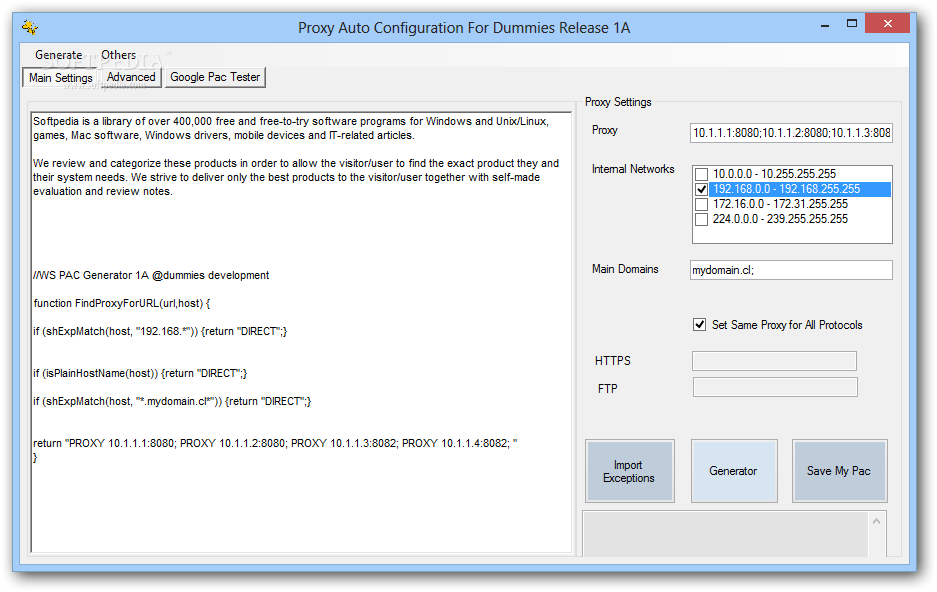Uncheck the 192.168.0.0 - 192.168.255.255 network

(x=702, y=189)
